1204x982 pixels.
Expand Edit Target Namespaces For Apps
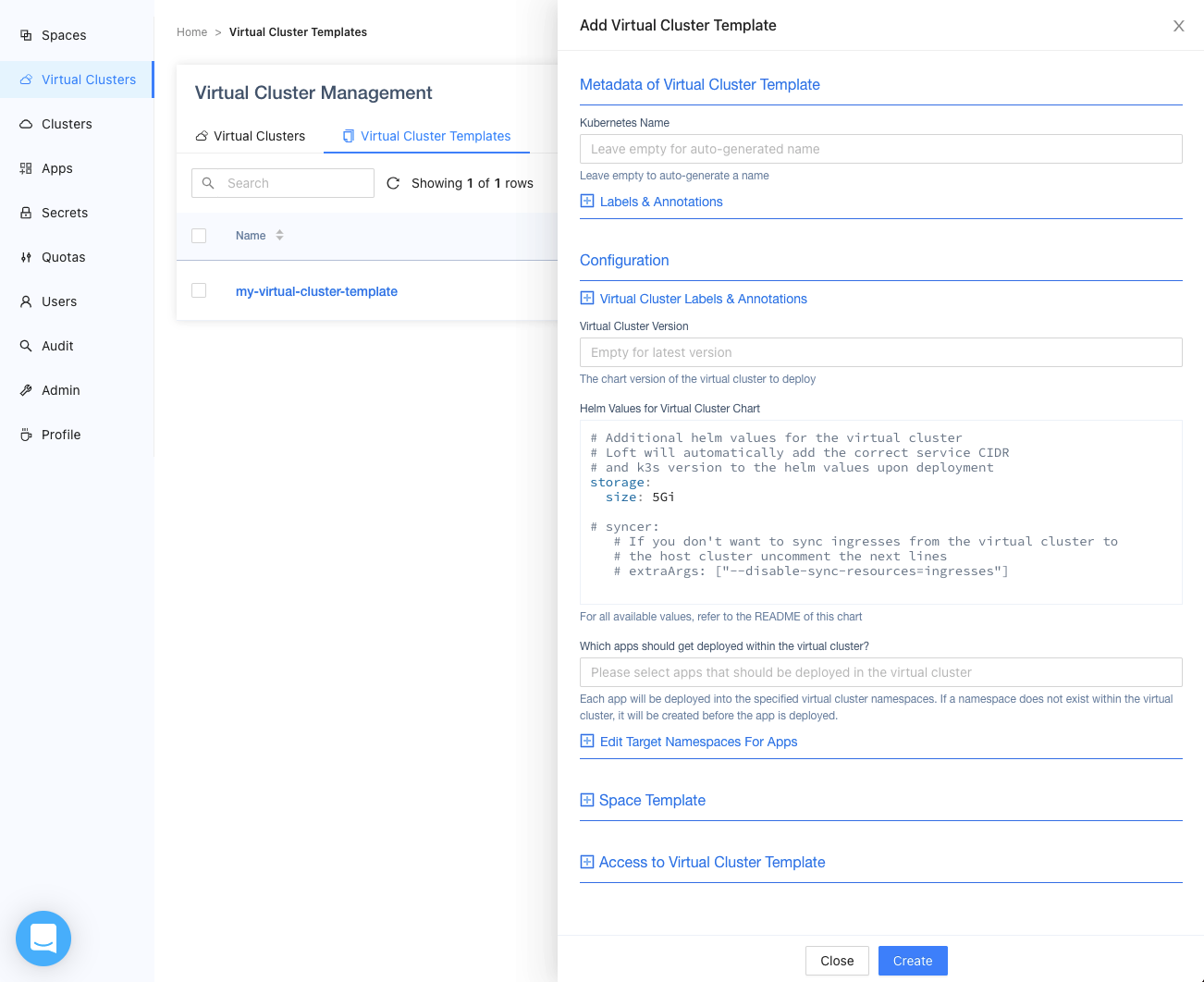click(x=688, y=742)
